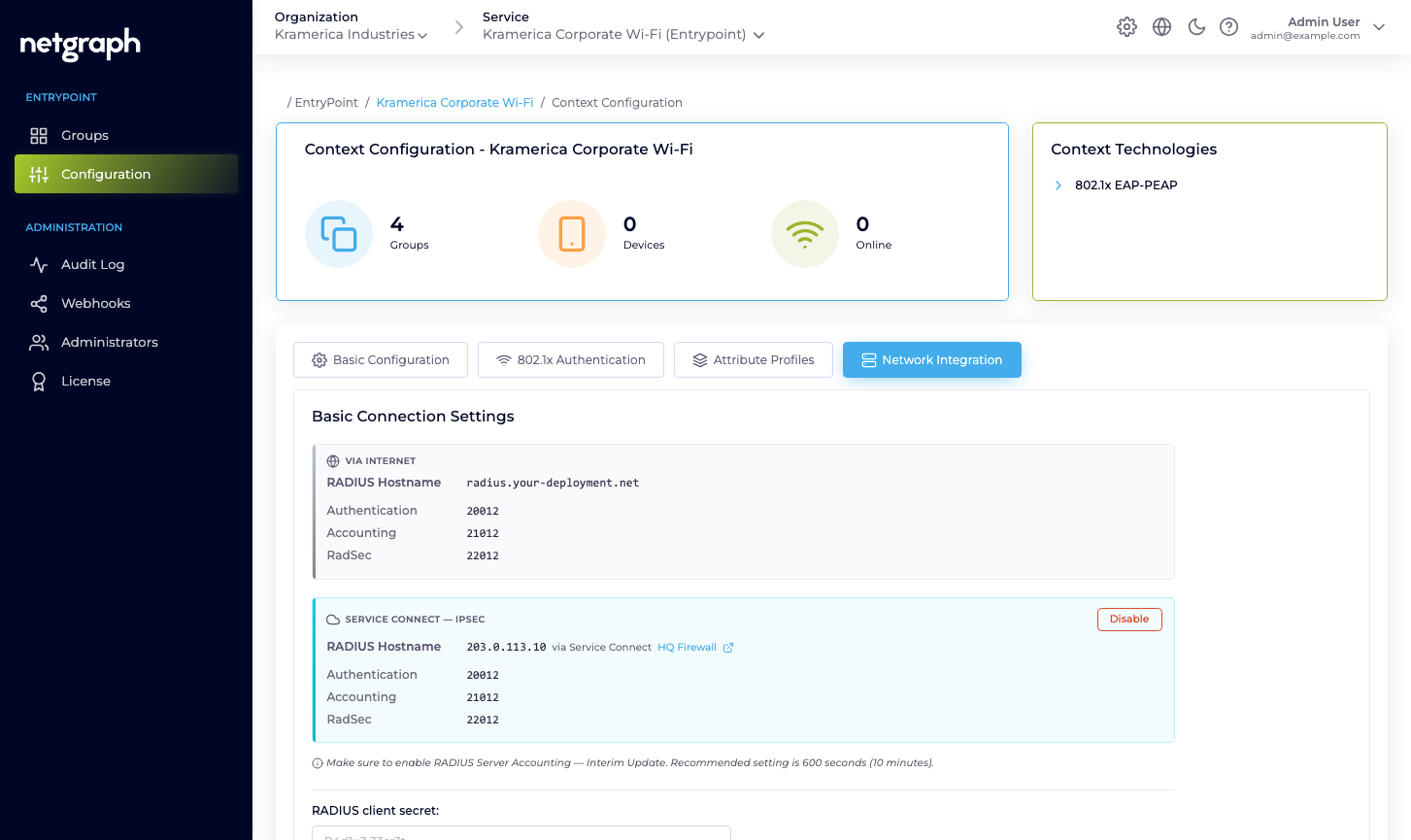This screenshot has height=840, width=1411.
Task: Click the RADIUS client secret label
Action: point(375,811)
